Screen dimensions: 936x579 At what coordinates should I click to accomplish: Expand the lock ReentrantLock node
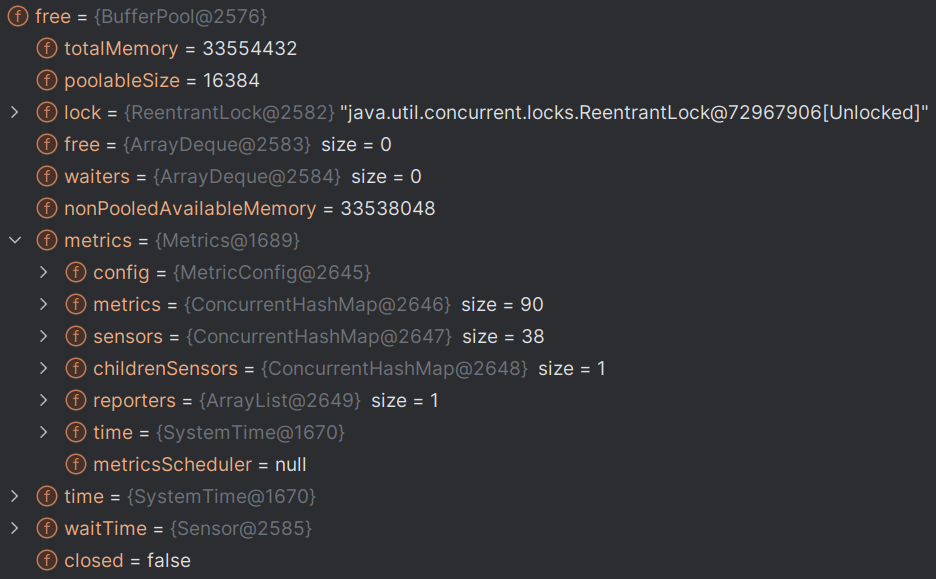click(15, 112)
